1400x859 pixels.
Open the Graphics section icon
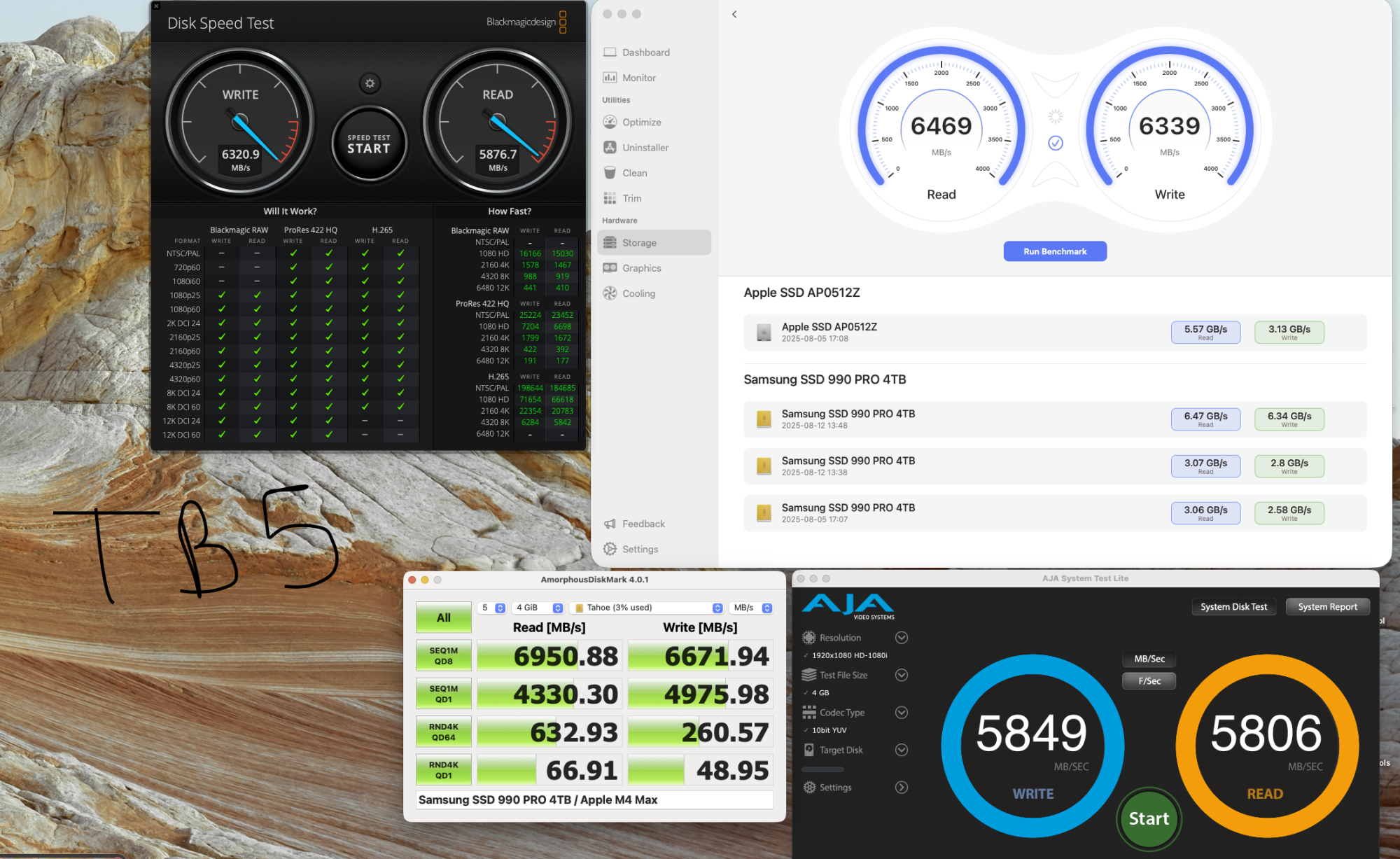click(x=611, y=267)
